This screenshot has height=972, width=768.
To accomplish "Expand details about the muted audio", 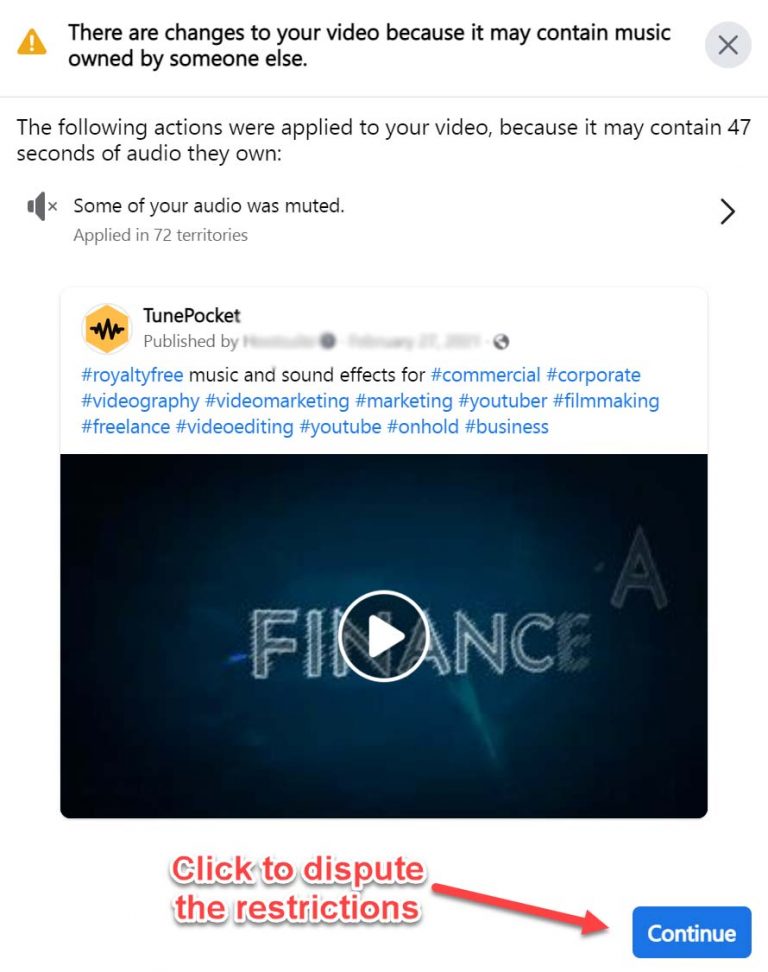I will pos(729,211).
